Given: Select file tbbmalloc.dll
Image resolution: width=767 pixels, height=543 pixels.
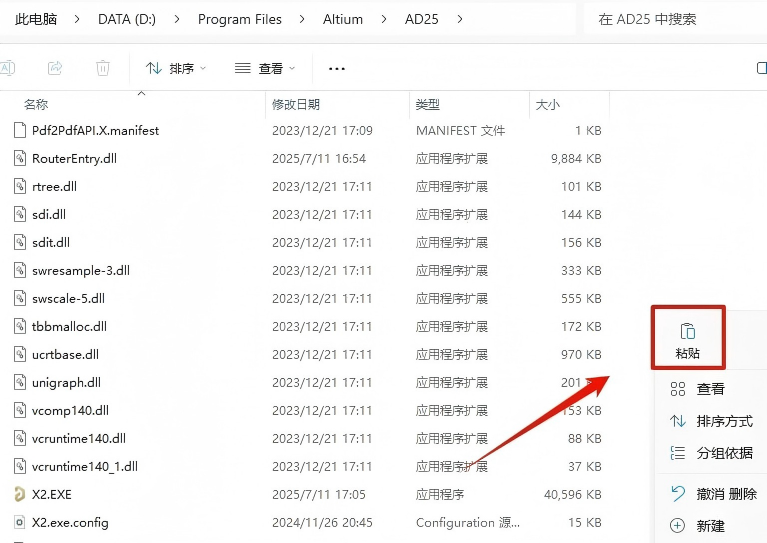Looking at the screenshot, I should 69,326.
